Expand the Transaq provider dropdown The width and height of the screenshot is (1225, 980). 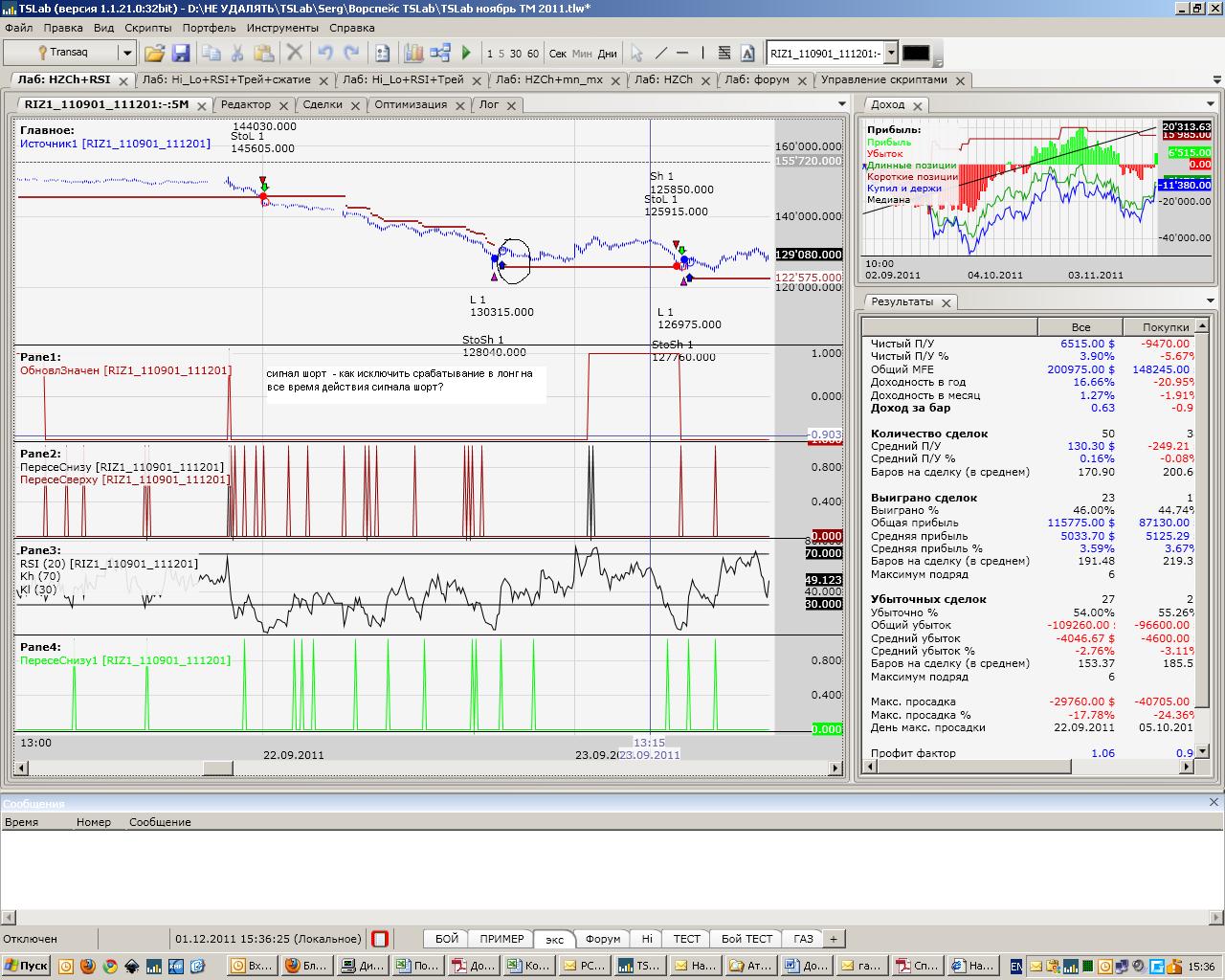click(126, 54)
